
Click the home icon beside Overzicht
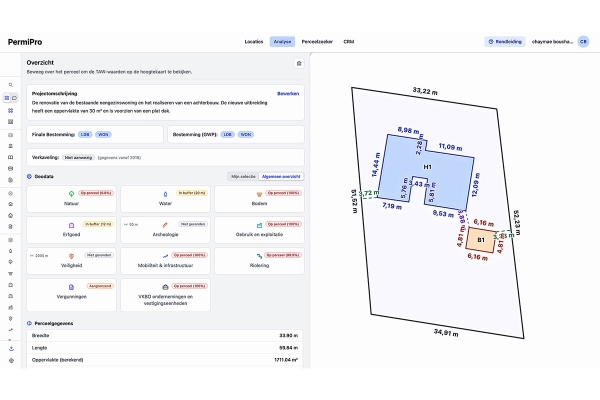pos(299,64)
